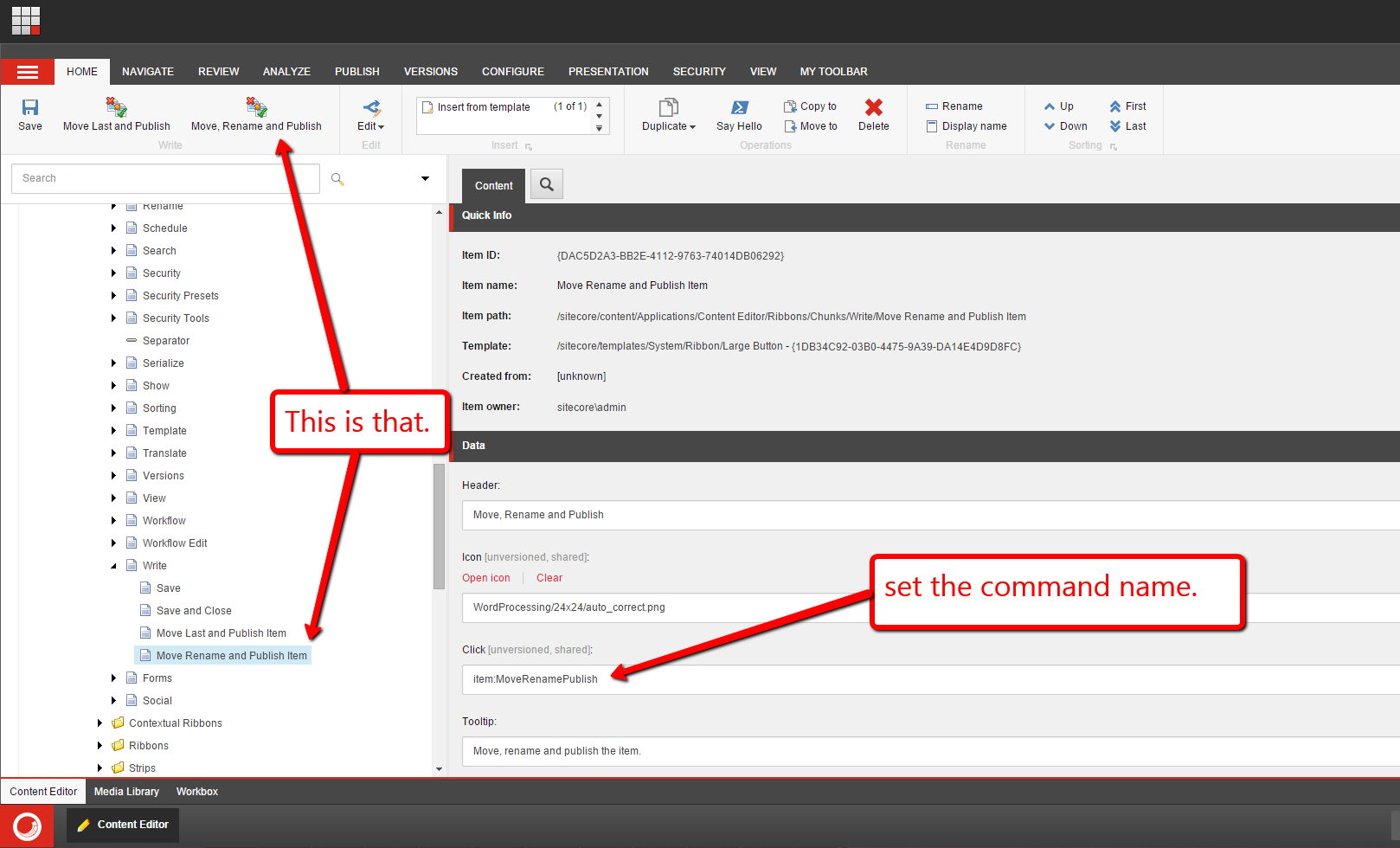This screenshot has height=848, width=1400.
Task: Click the Open icon link
Action: click(x=485, y=578)
